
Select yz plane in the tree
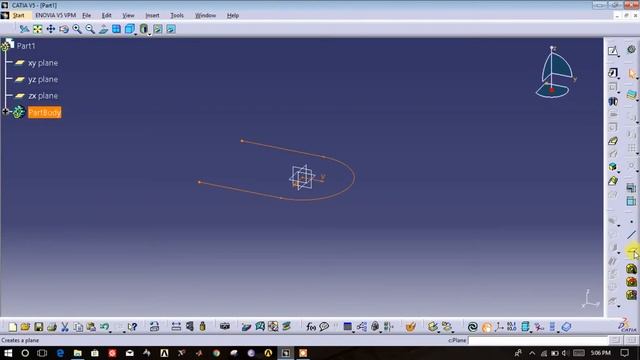(43, 80)
